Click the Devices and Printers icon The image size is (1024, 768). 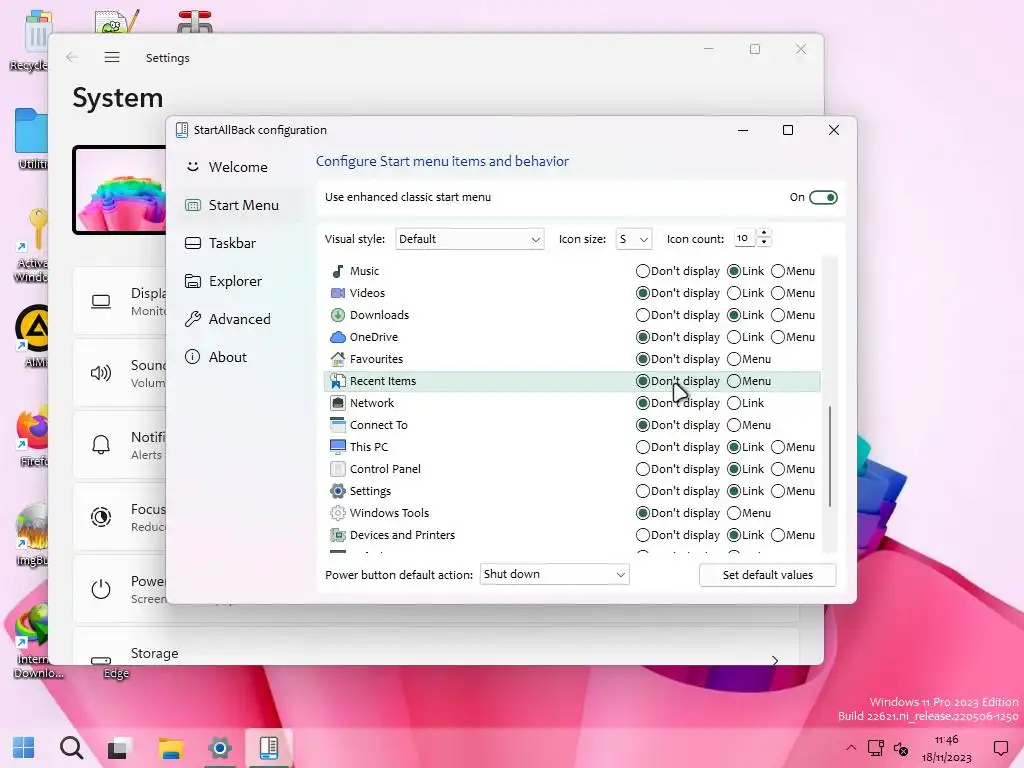tap(338, 535)
